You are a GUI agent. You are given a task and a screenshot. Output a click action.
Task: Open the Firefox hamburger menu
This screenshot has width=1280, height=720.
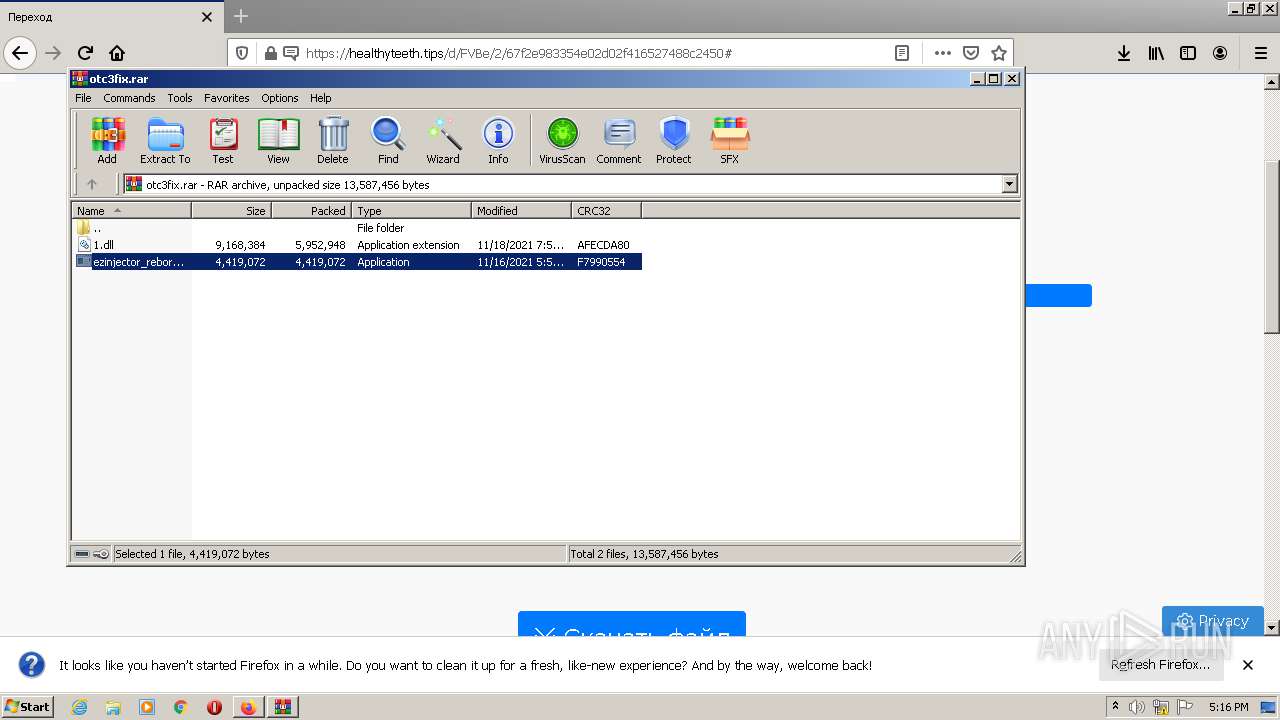point(1260,53)
